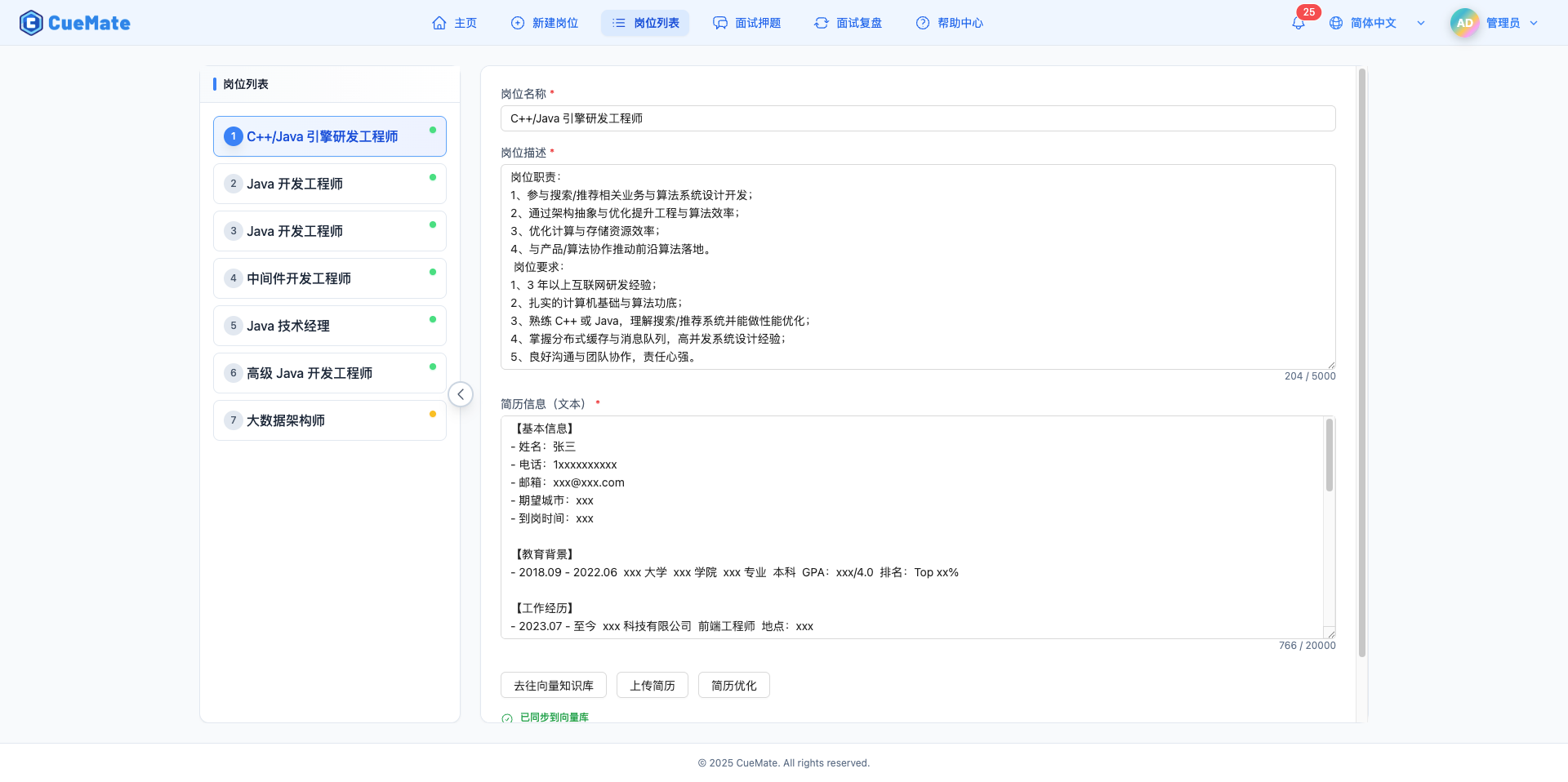Click the question mark icon beside 帮助中心
This screenshot has width=1568, height=782.
[922, 23]
